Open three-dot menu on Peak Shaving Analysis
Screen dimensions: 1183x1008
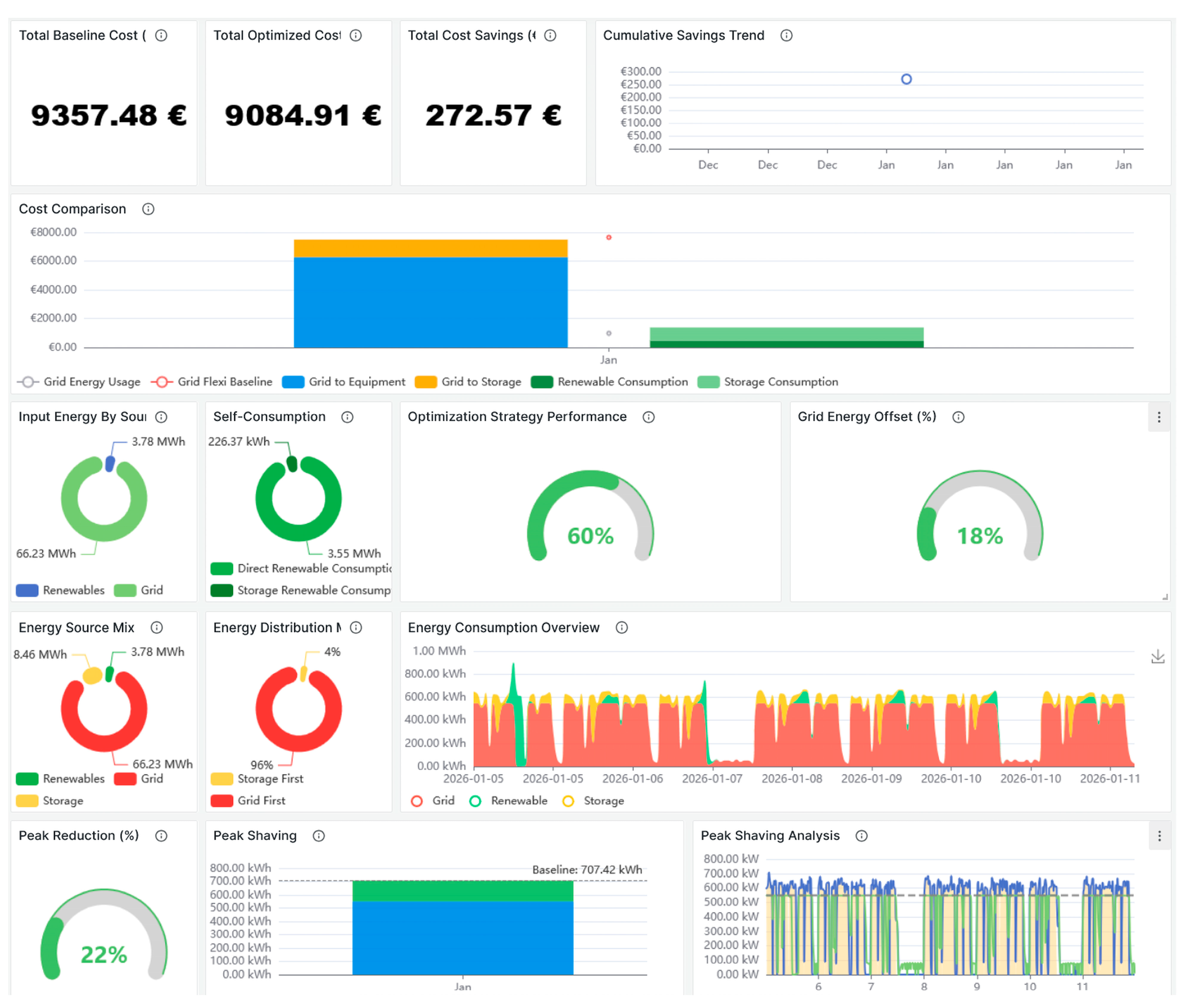click(1159, 836)
